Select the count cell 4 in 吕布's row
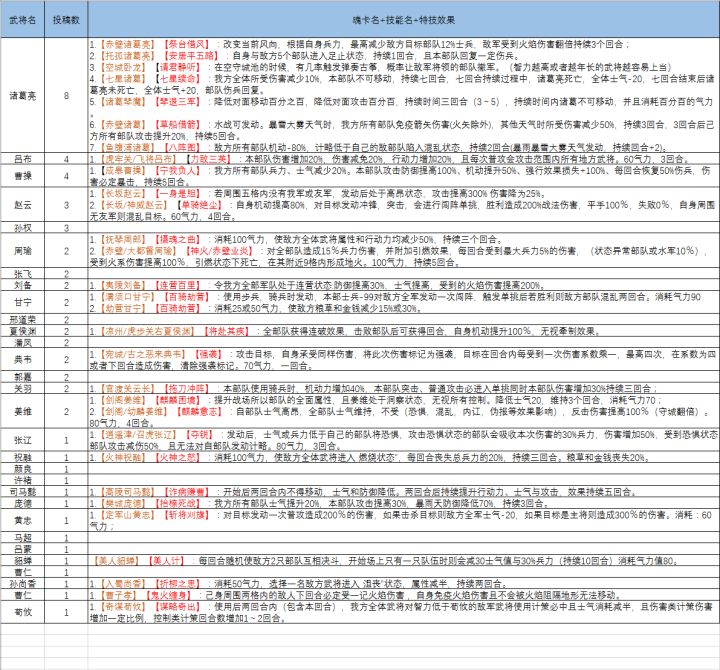Screen dimensions: 720x670 (66, 159)
